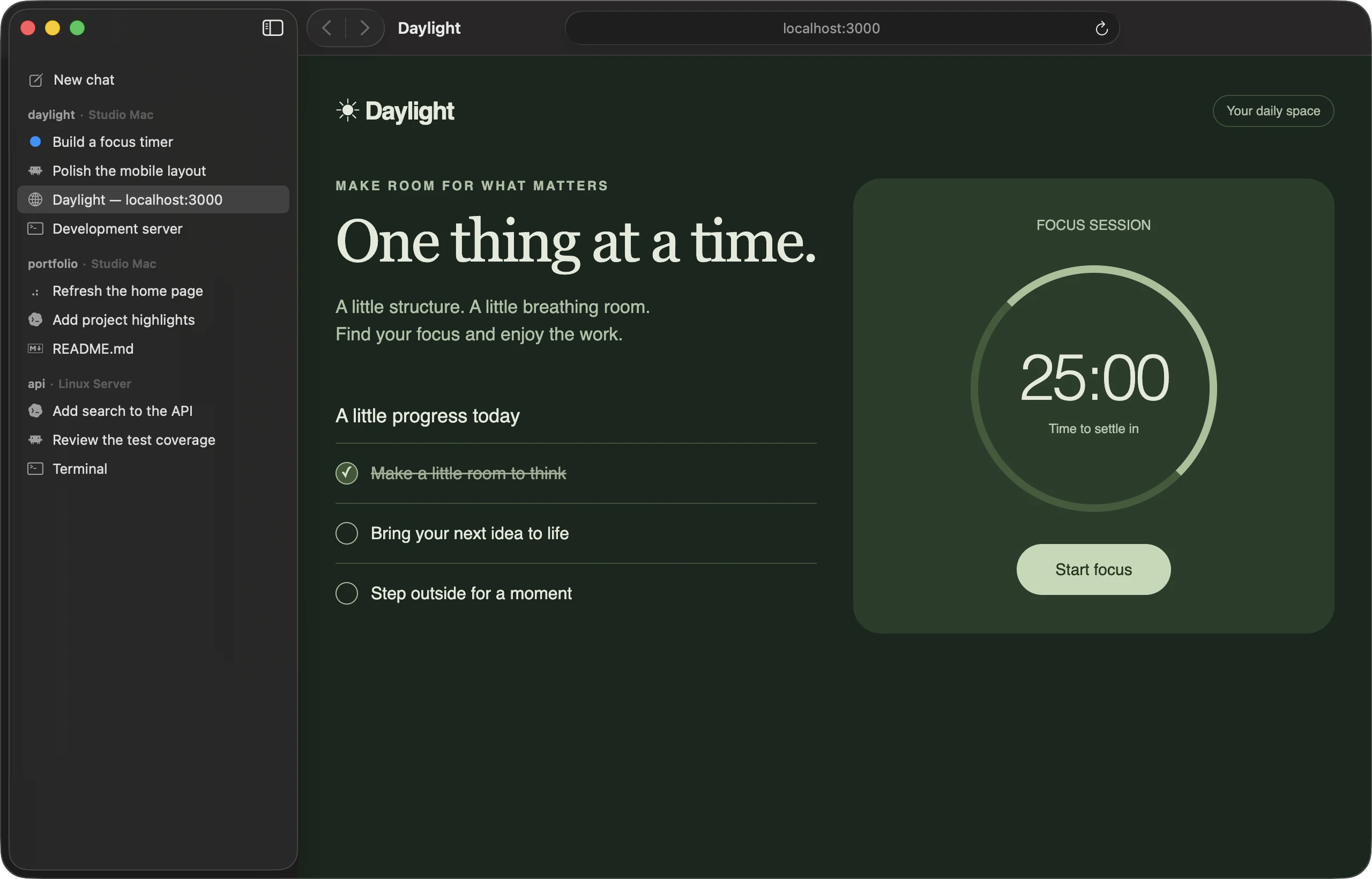Click the New chat compose icon

[x=35, y=80]
